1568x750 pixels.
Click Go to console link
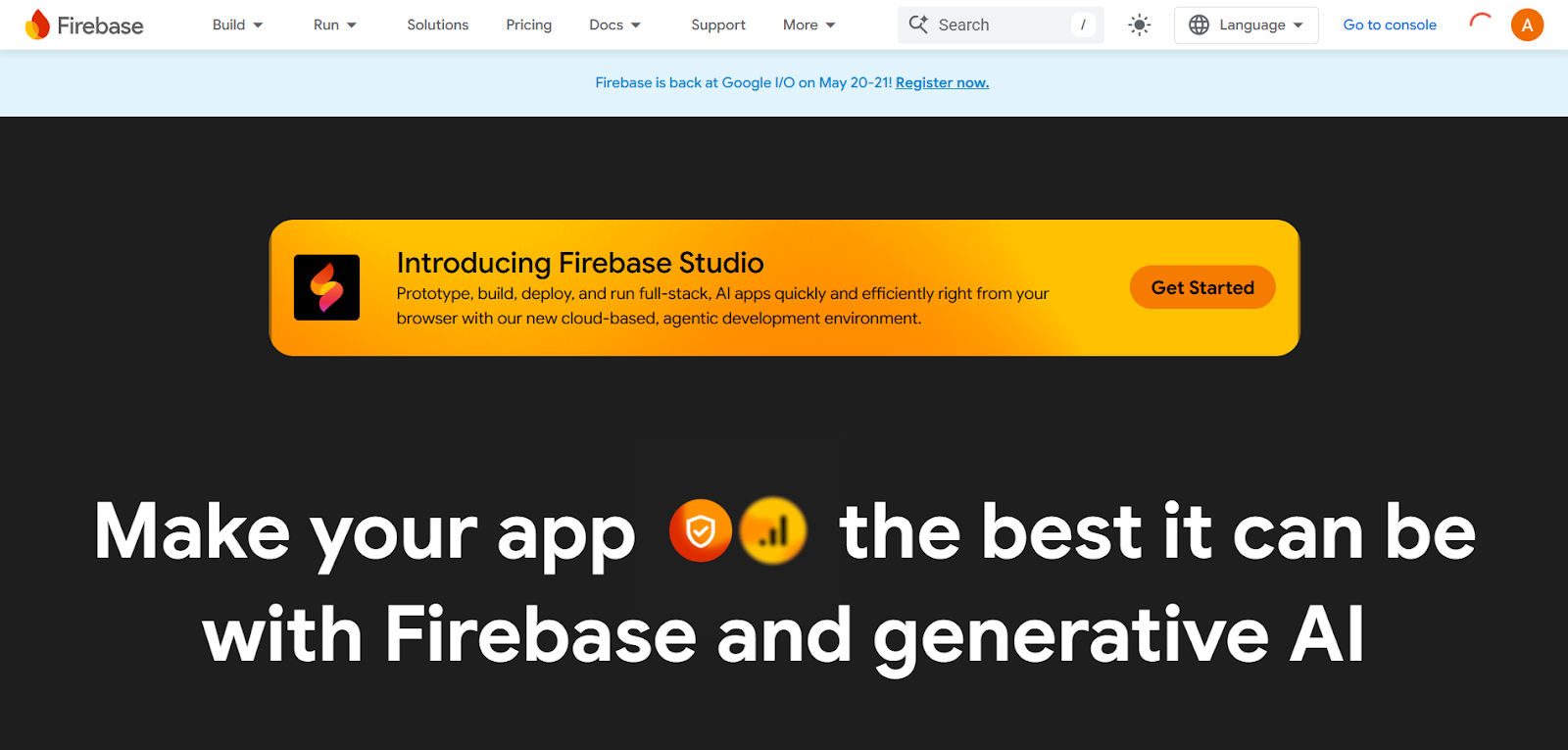tap(1390, 25)
